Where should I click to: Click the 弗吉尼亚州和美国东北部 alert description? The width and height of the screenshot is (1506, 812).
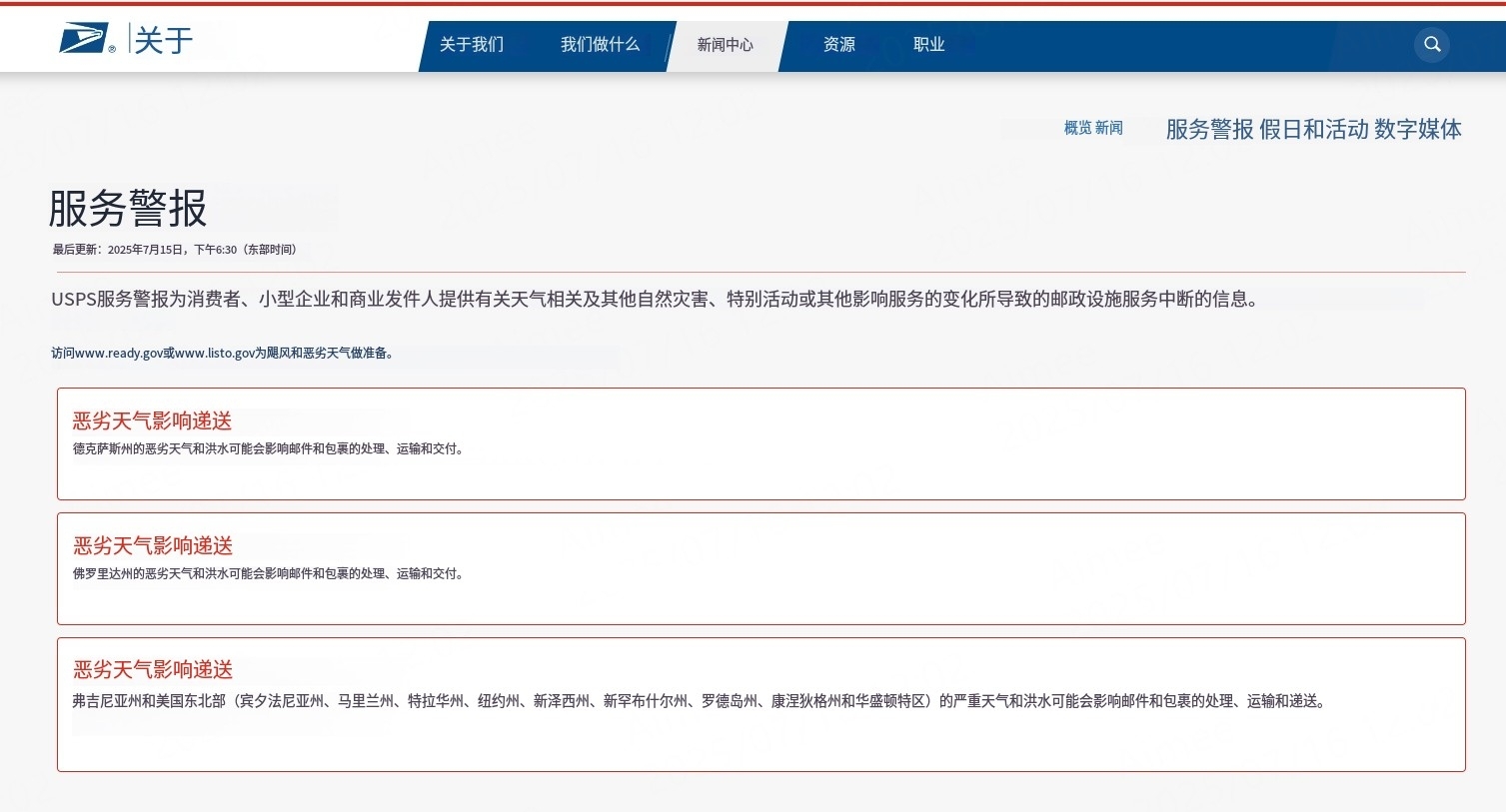[701, 701]
